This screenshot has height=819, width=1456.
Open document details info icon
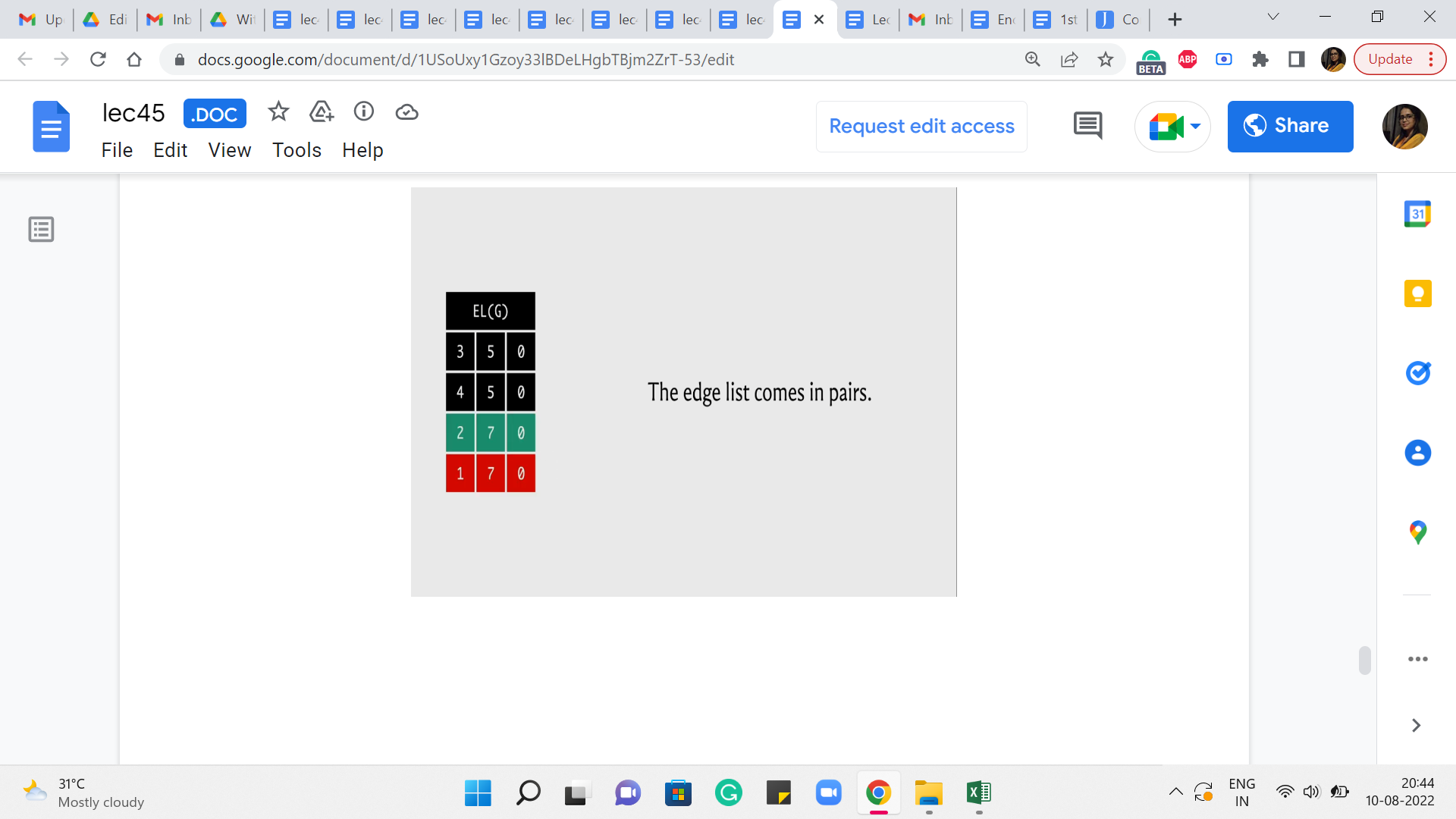coord(364,112)
